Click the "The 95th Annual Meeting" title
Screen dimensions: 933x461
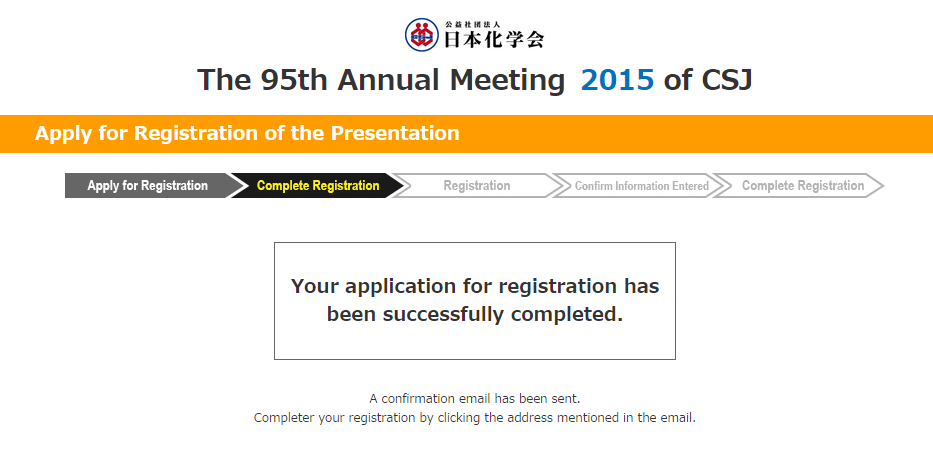tap(381, 80)
